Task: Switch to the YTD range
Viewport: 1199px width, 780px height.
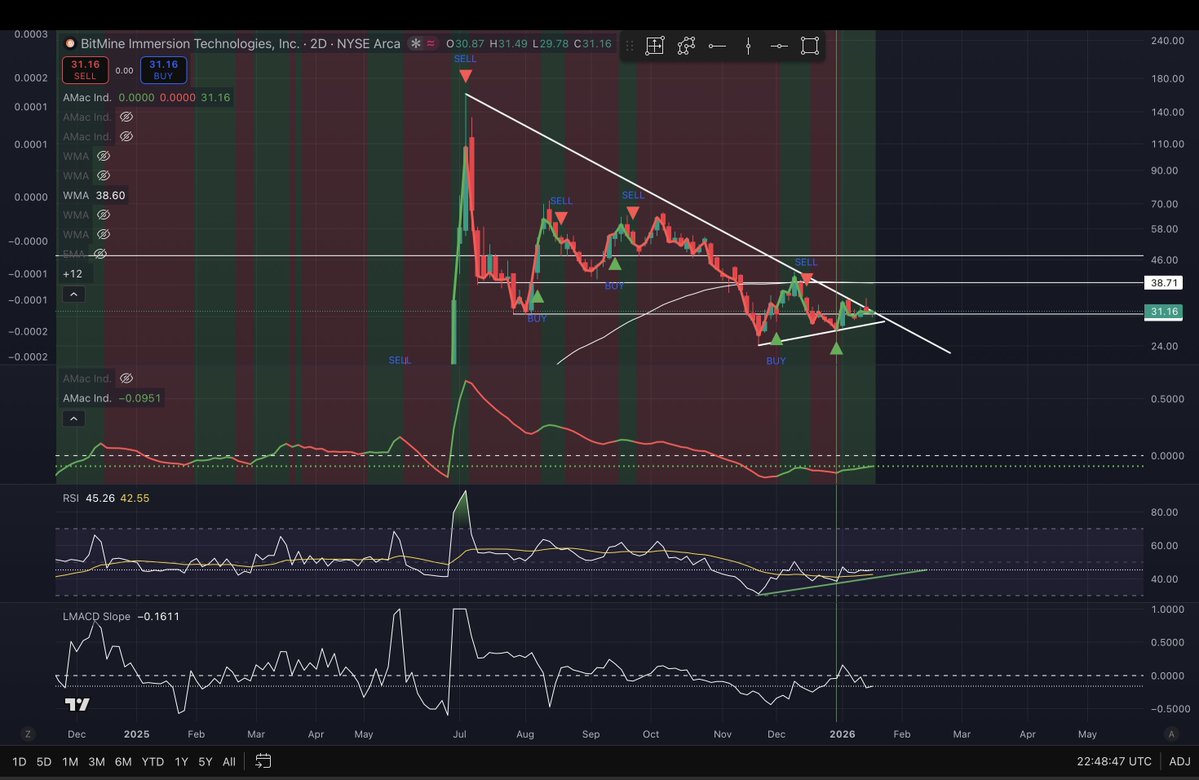Action: [x=153, y=762]
